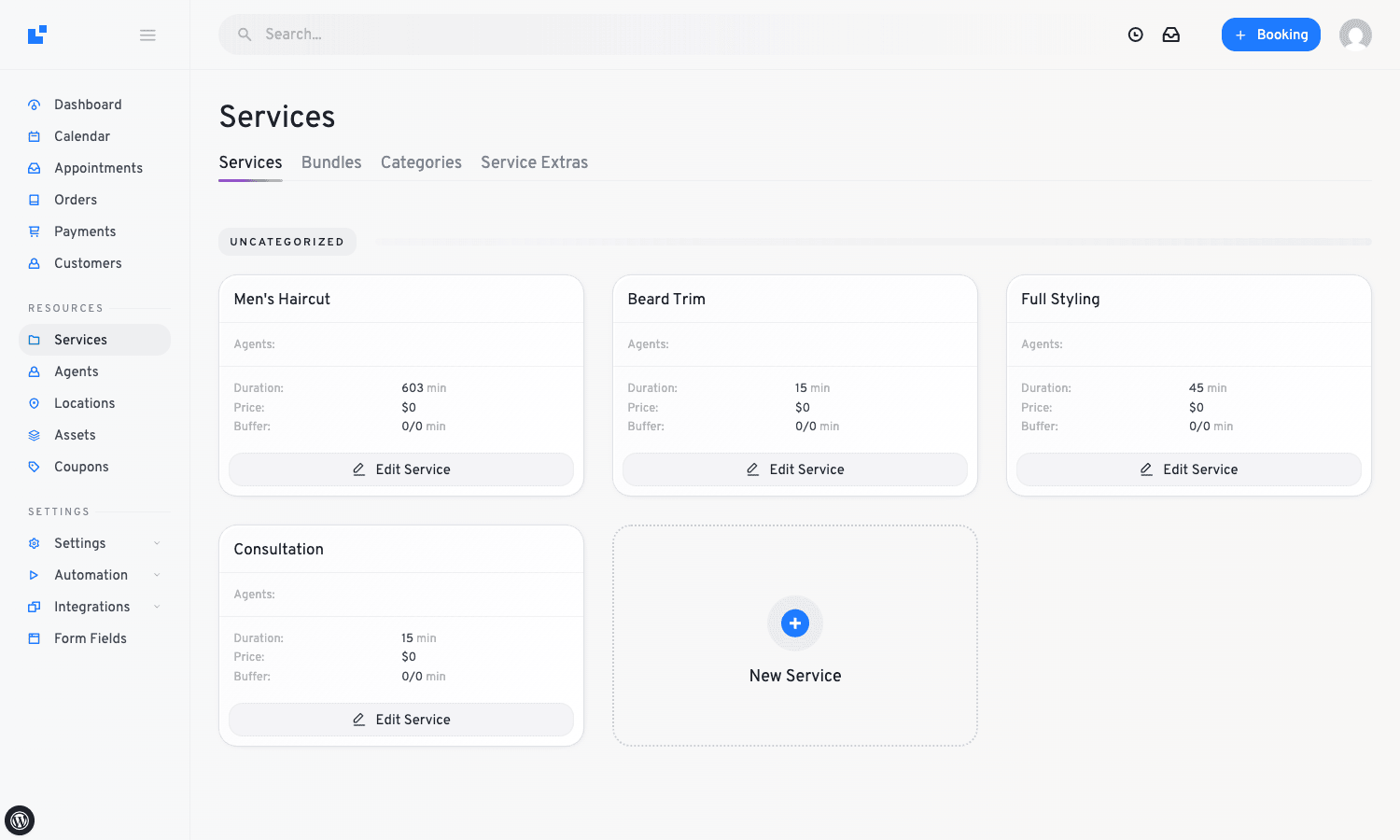The width and height of the screenshot is (1400, 840).
Task: Click the Appointments sidebar icon
Action: click(35, 168)
